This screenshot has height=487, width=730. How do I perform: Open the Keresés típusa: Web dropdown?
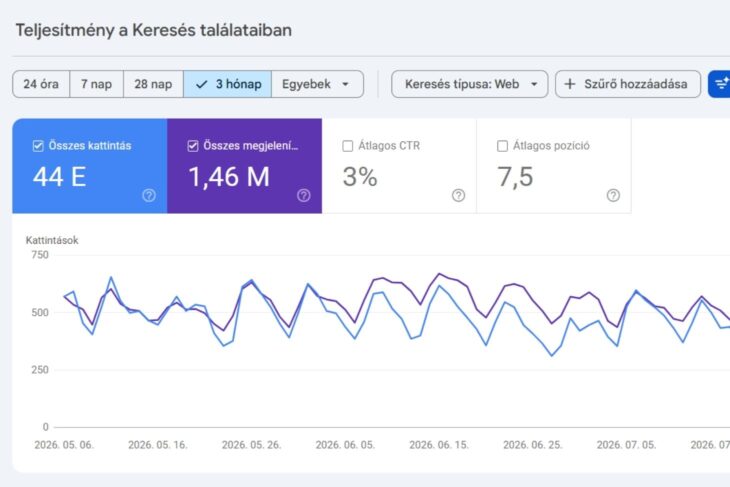pyautogui.click(x=470, y=84)
